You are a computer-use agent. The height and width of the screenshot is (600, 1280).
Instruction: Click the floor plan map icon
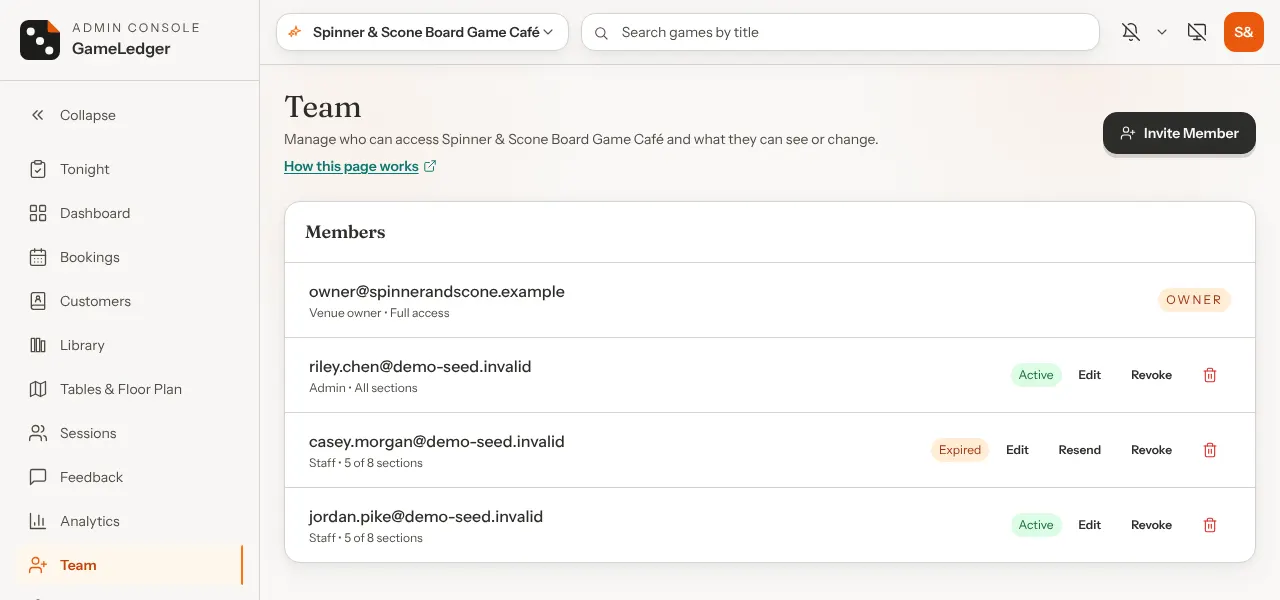38,389
